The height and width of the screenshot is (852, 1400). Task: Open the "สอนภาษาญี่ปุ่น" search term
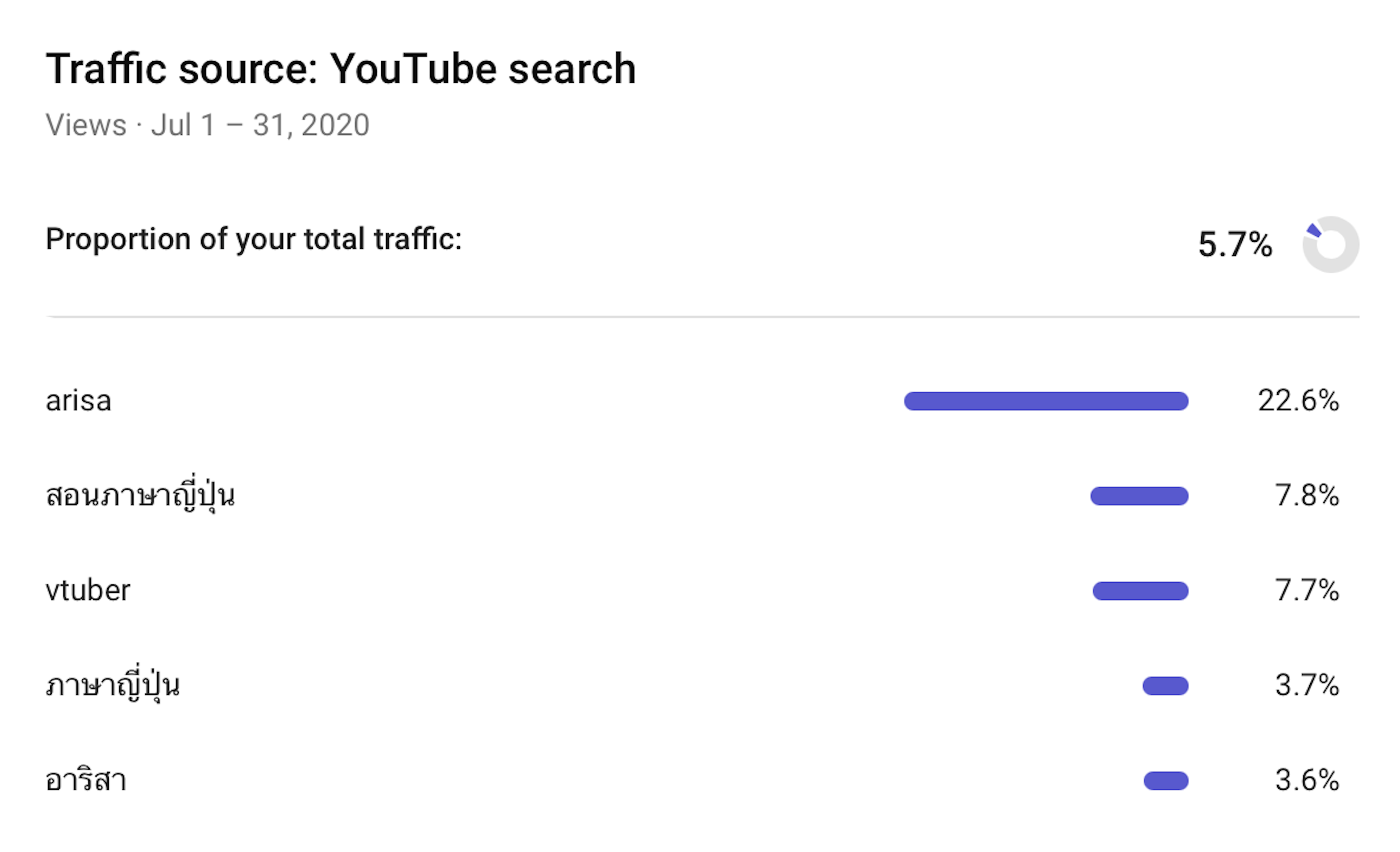click(140, 496)
